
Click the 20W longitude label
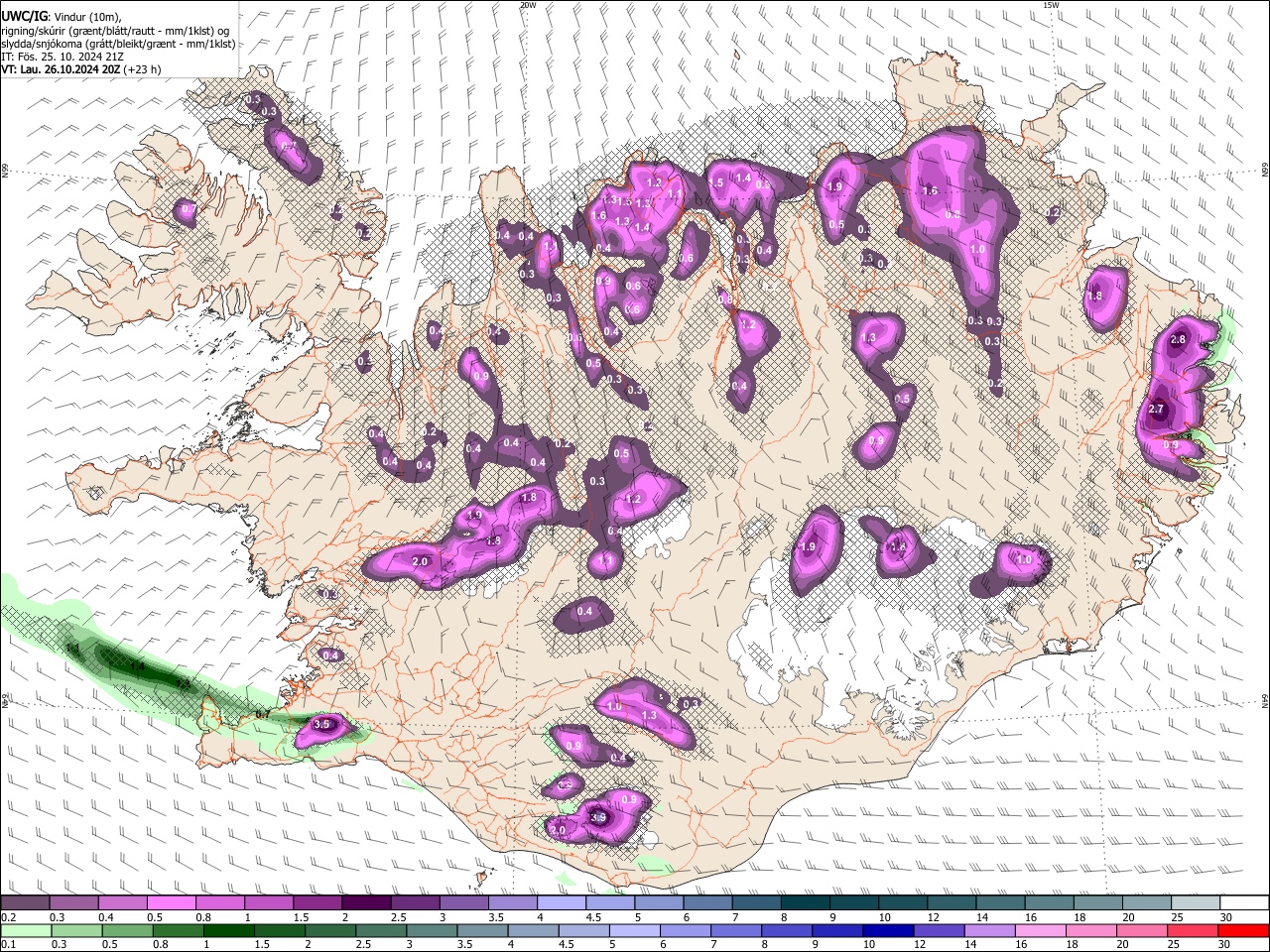tap(528, 5)
